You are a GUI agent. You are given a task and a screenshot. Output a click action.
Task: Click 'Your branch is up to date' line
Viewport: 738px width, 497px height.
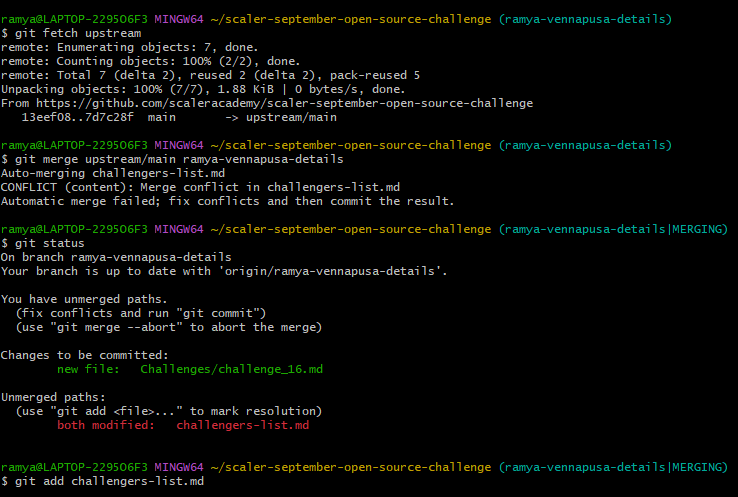[x=224, y=272]
